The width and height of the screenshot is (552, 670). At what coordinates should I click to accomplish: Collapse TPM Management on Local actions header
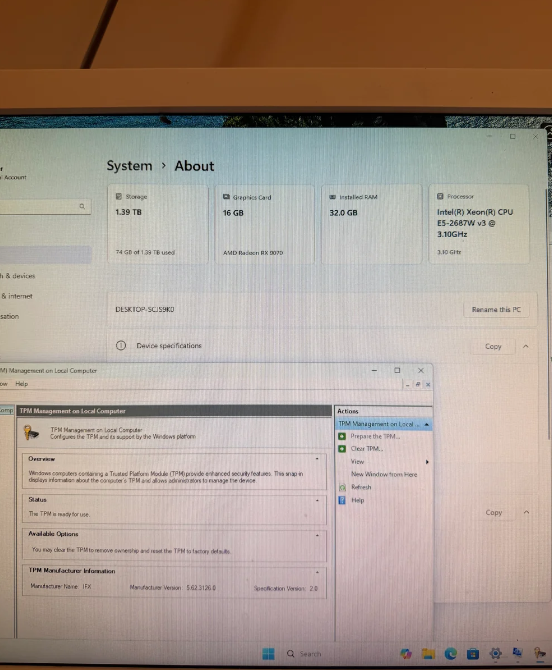[x=426, y=424]
